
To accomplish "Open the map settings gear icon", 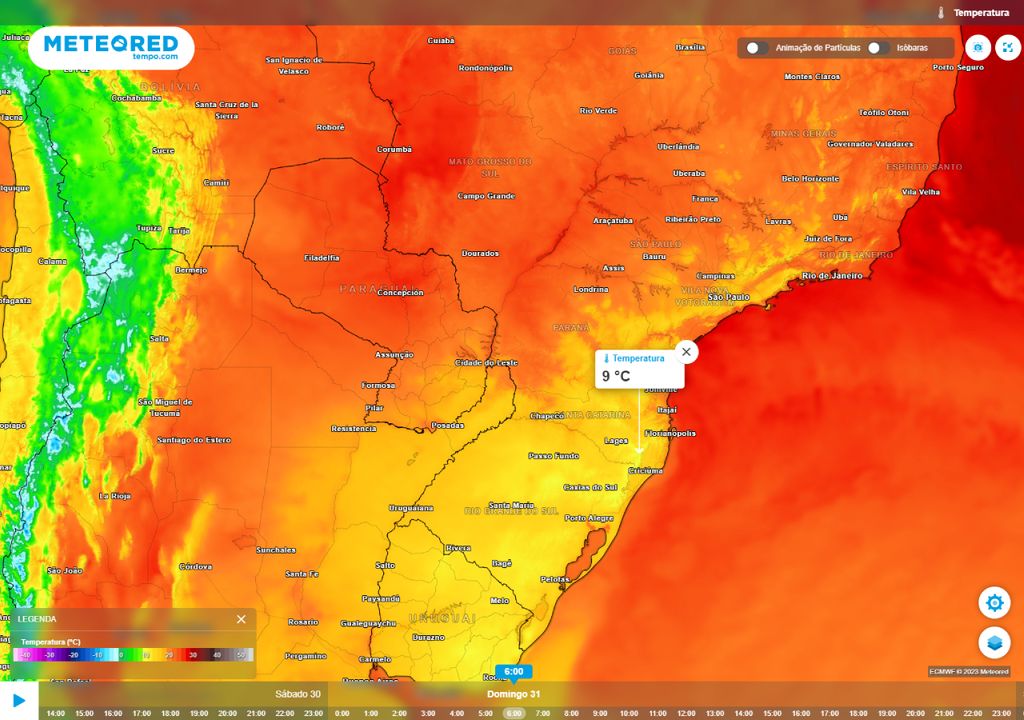I will (994, 602).
